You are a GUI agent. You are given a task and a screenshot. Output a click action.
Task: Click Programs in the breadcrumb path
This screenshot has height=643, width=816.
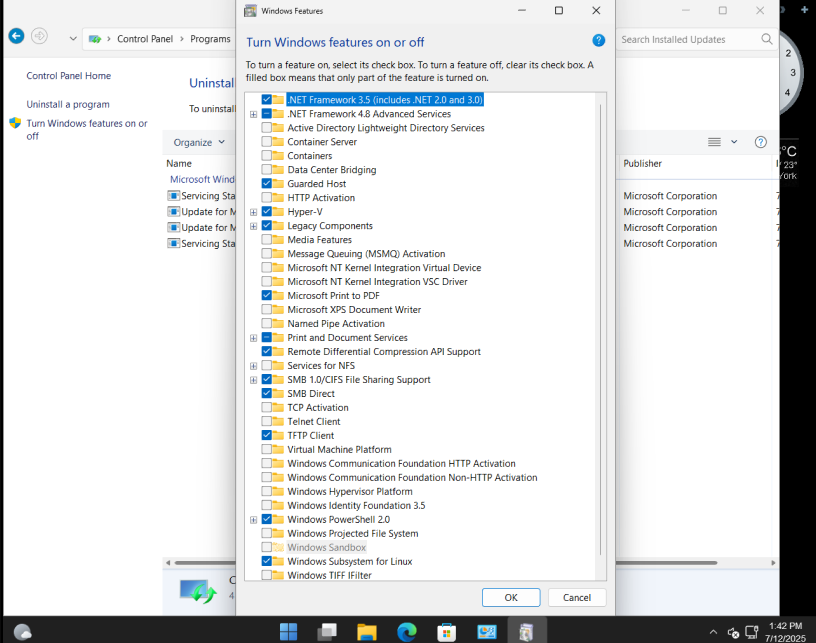pos(210,39)
